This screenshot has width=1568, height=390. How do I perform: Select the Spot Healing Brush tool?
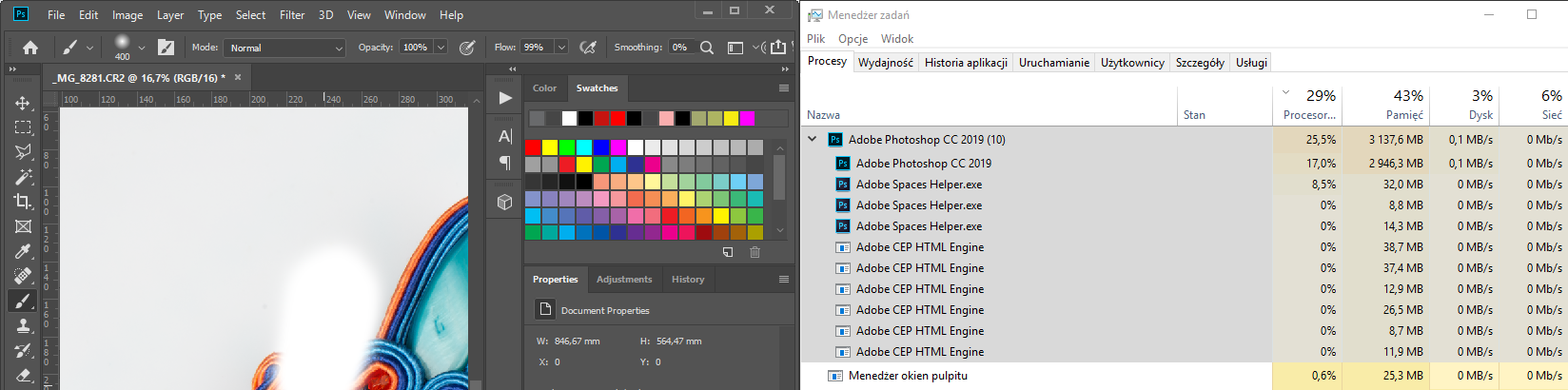coord(23,276)
